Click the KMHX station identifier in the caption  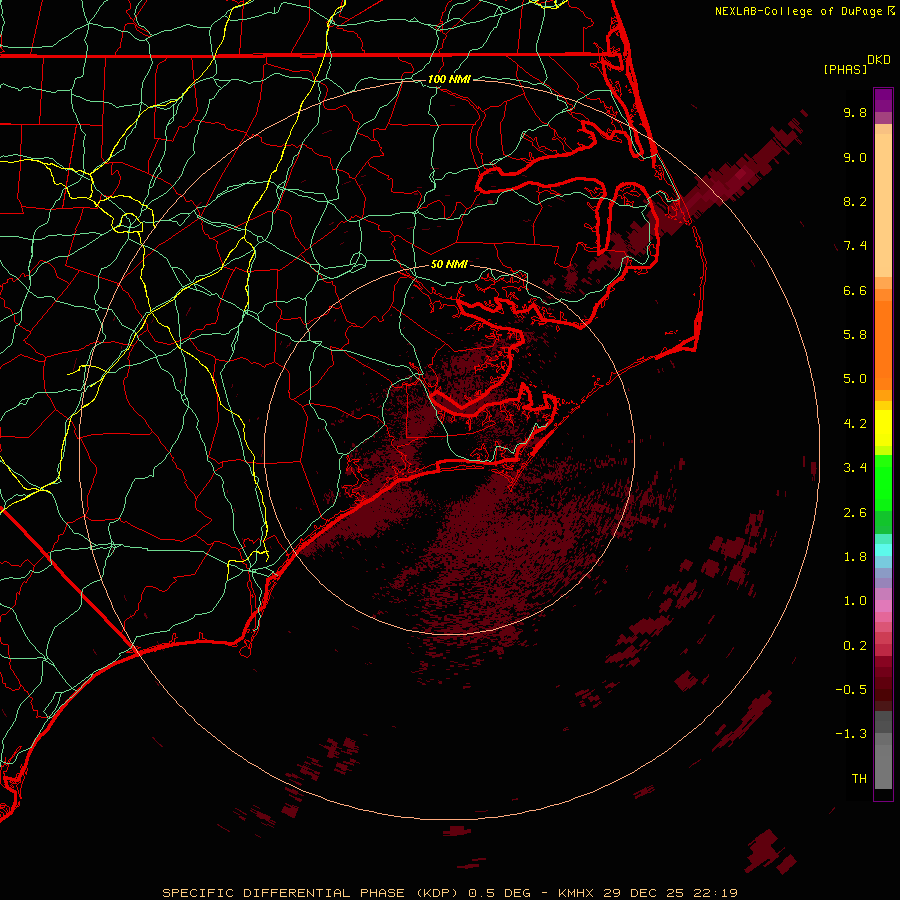pyautogui.click(x=577, y=893)
